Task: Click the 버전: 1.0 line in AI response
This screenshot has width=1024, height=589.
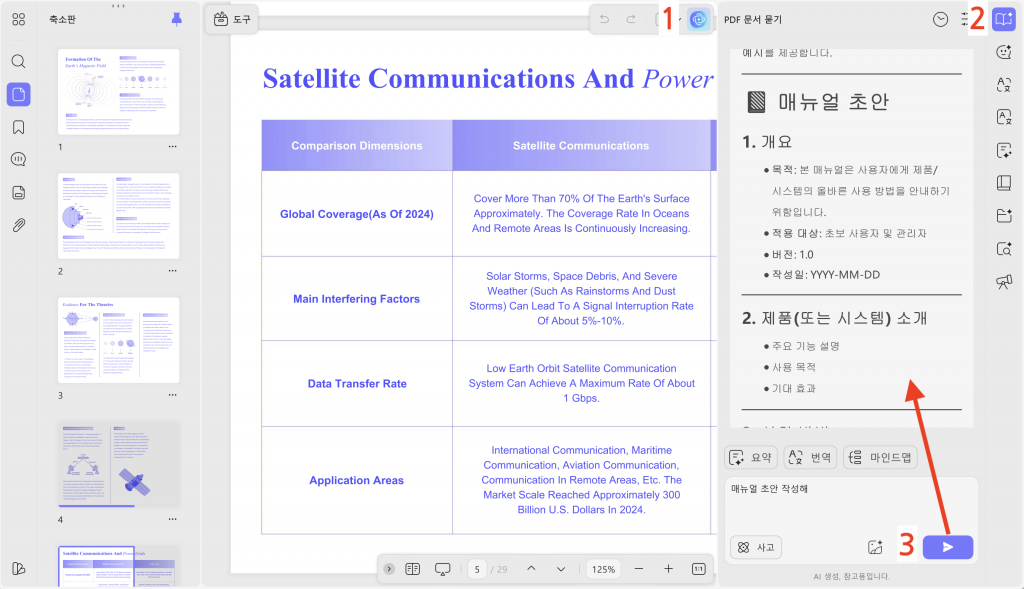Action: (792, 255)
